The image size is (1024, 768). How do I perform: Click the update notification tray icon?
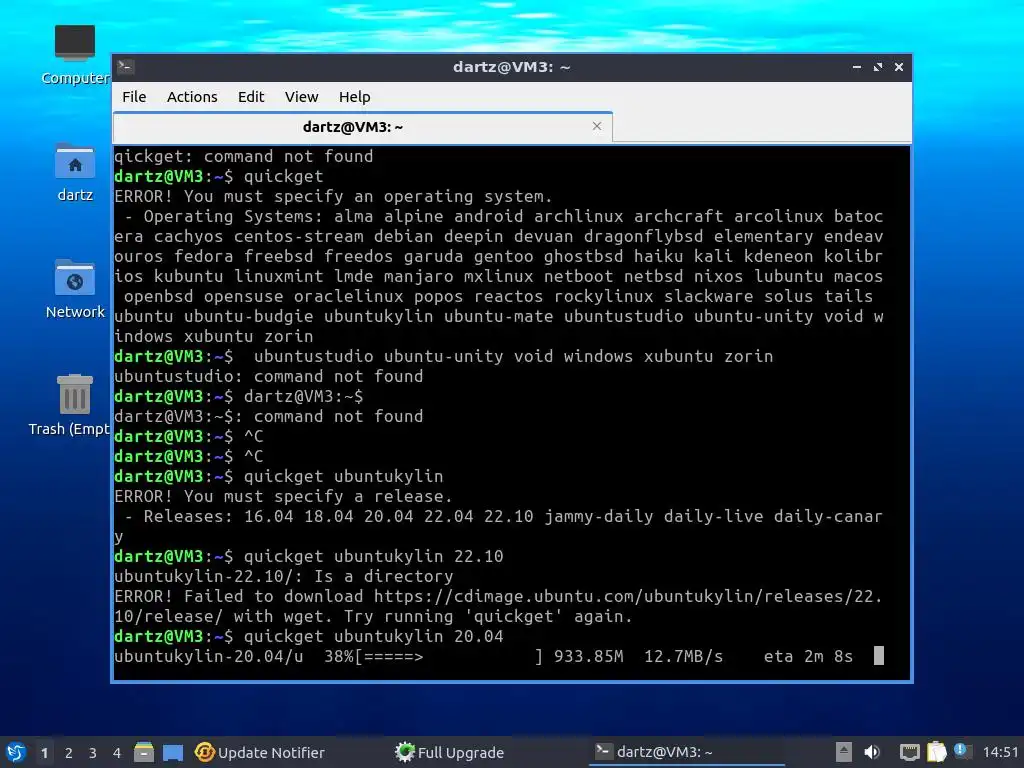point(961,750)
